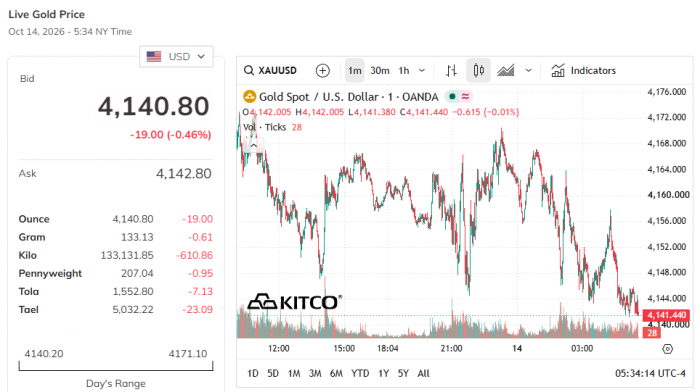
Task: Click the day's range low 4140.20
Action: (x=44, y=354)
